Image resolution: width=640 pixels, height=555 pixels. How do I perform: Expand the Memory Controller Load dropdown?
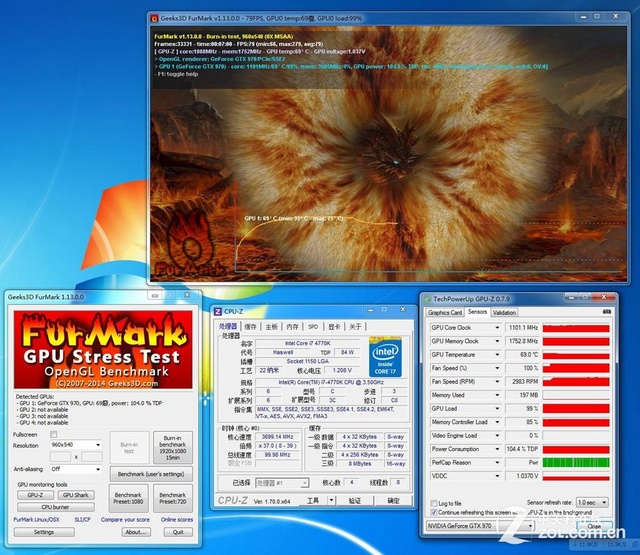(497, 422)
